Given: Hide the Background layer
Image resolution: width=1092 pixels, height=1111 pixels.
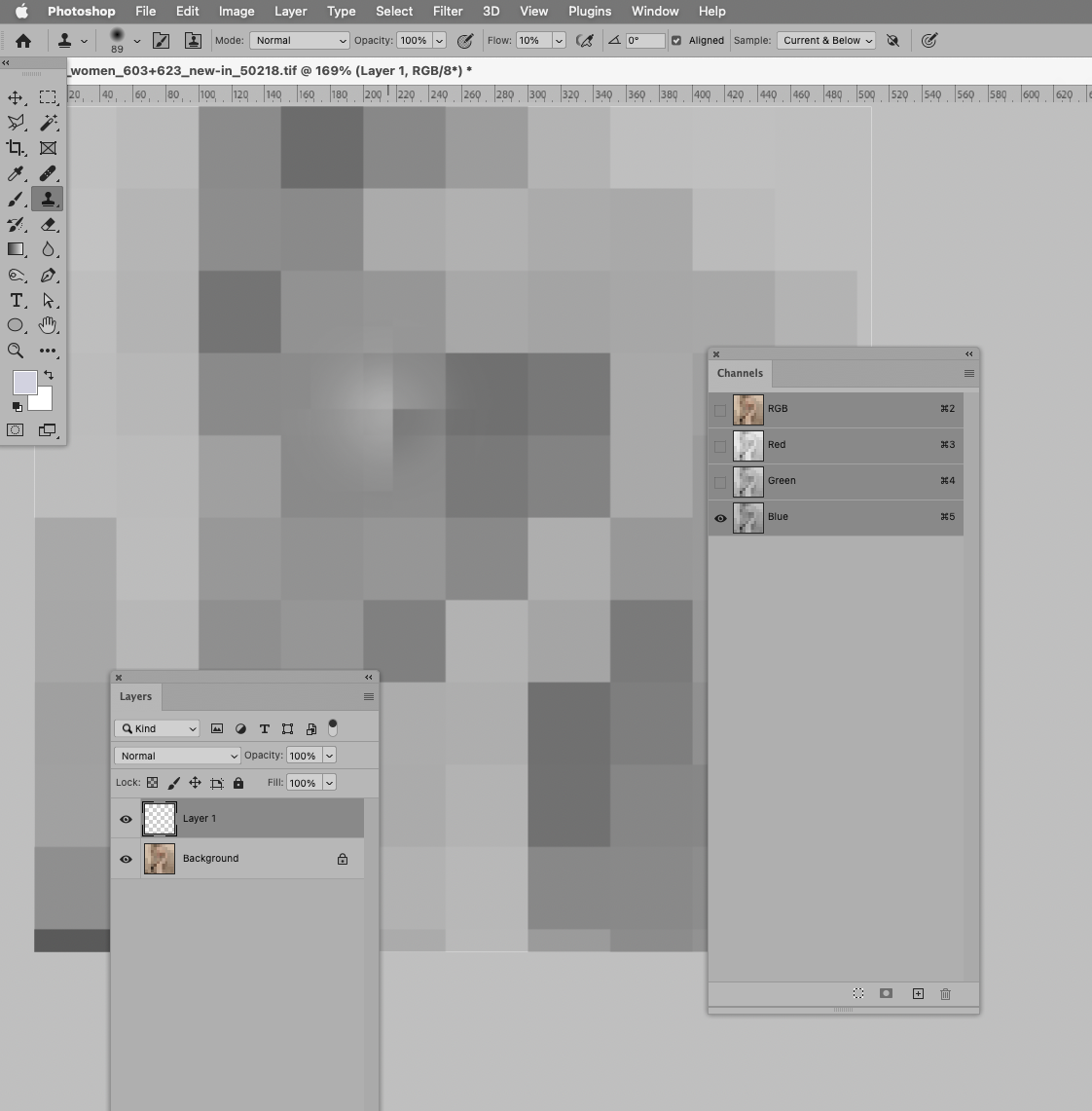Looking at the screenshot, I should [x=126, y=859].
